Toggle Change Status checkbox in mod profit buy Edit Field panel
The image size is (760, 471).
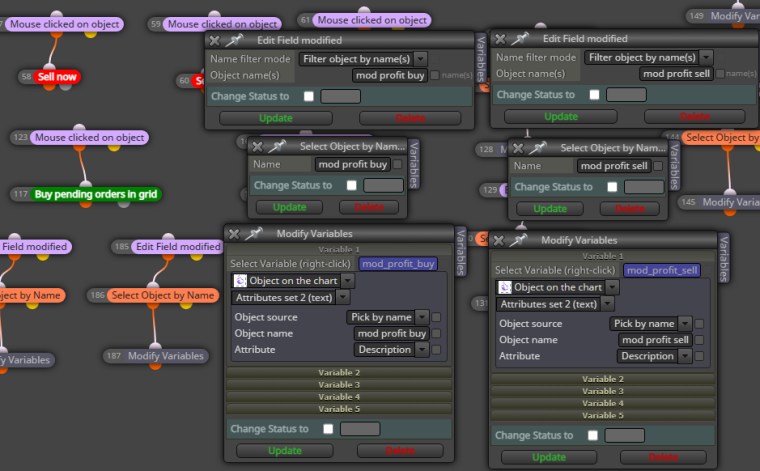tap(309, 96)
